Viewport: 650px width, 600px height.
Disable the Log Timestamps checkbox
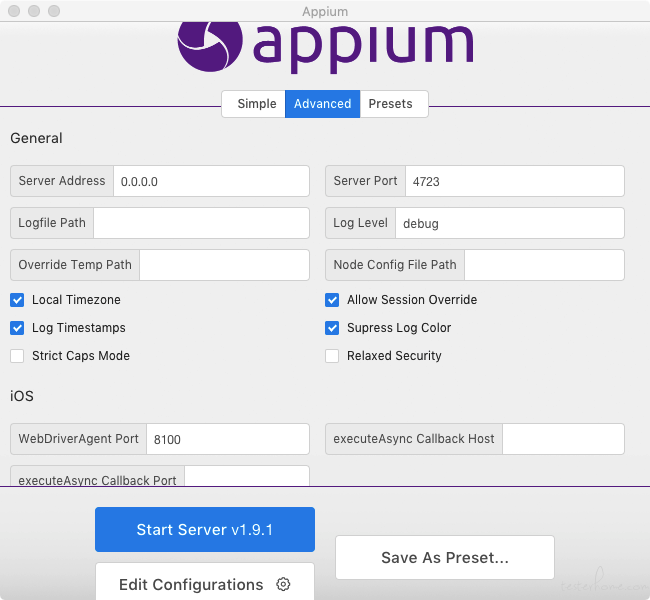tap(17, 328)
